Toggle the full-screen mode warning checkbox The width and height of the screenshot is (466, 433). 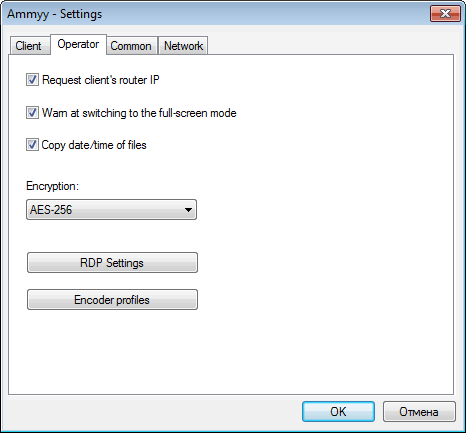[32, 113]
